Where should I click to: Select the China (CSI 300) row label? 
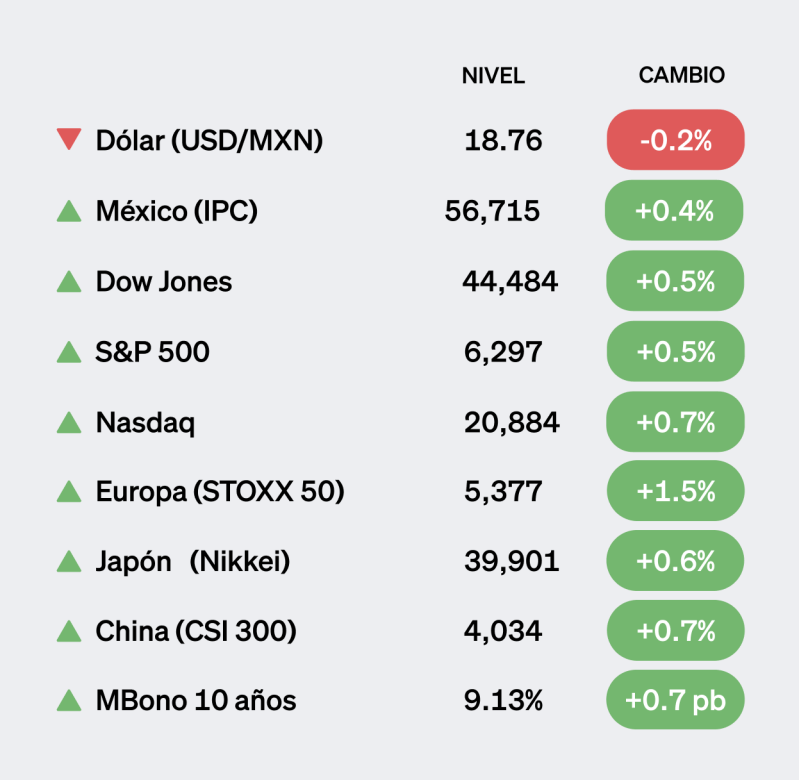(196, 632)
